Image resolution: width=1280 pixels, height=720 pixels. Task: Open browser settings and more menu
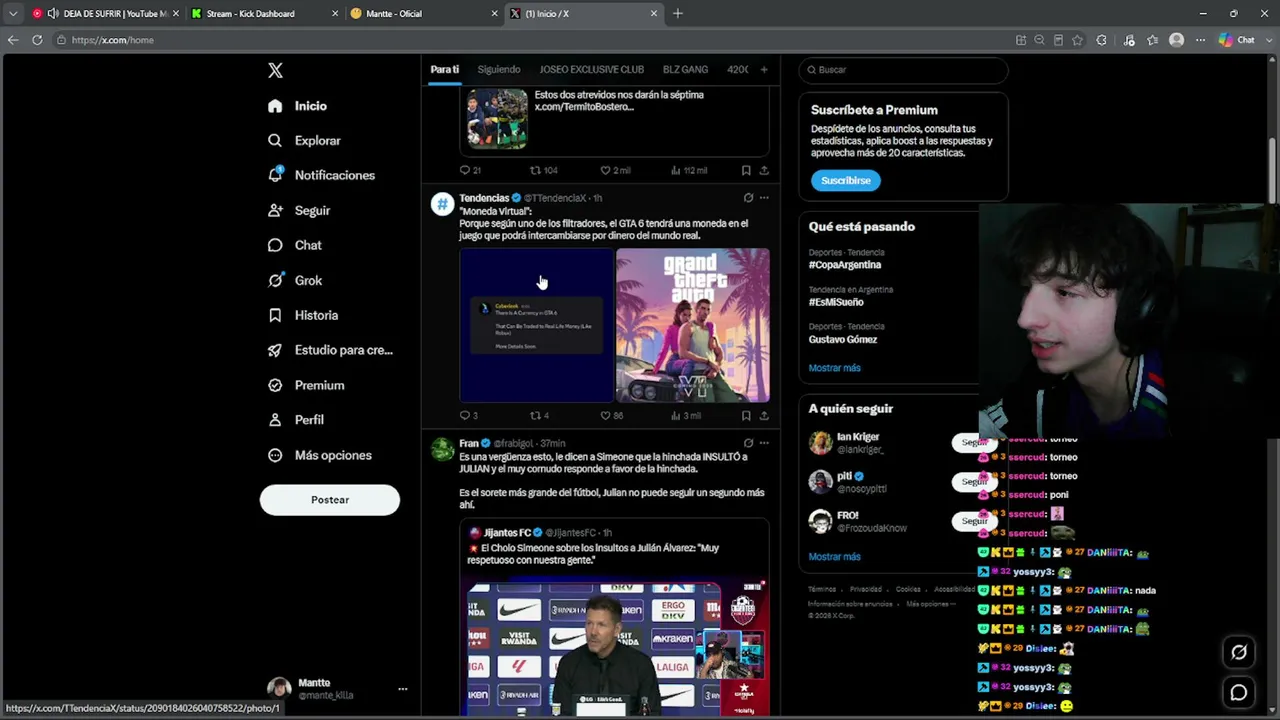(x=1201, y=40)
